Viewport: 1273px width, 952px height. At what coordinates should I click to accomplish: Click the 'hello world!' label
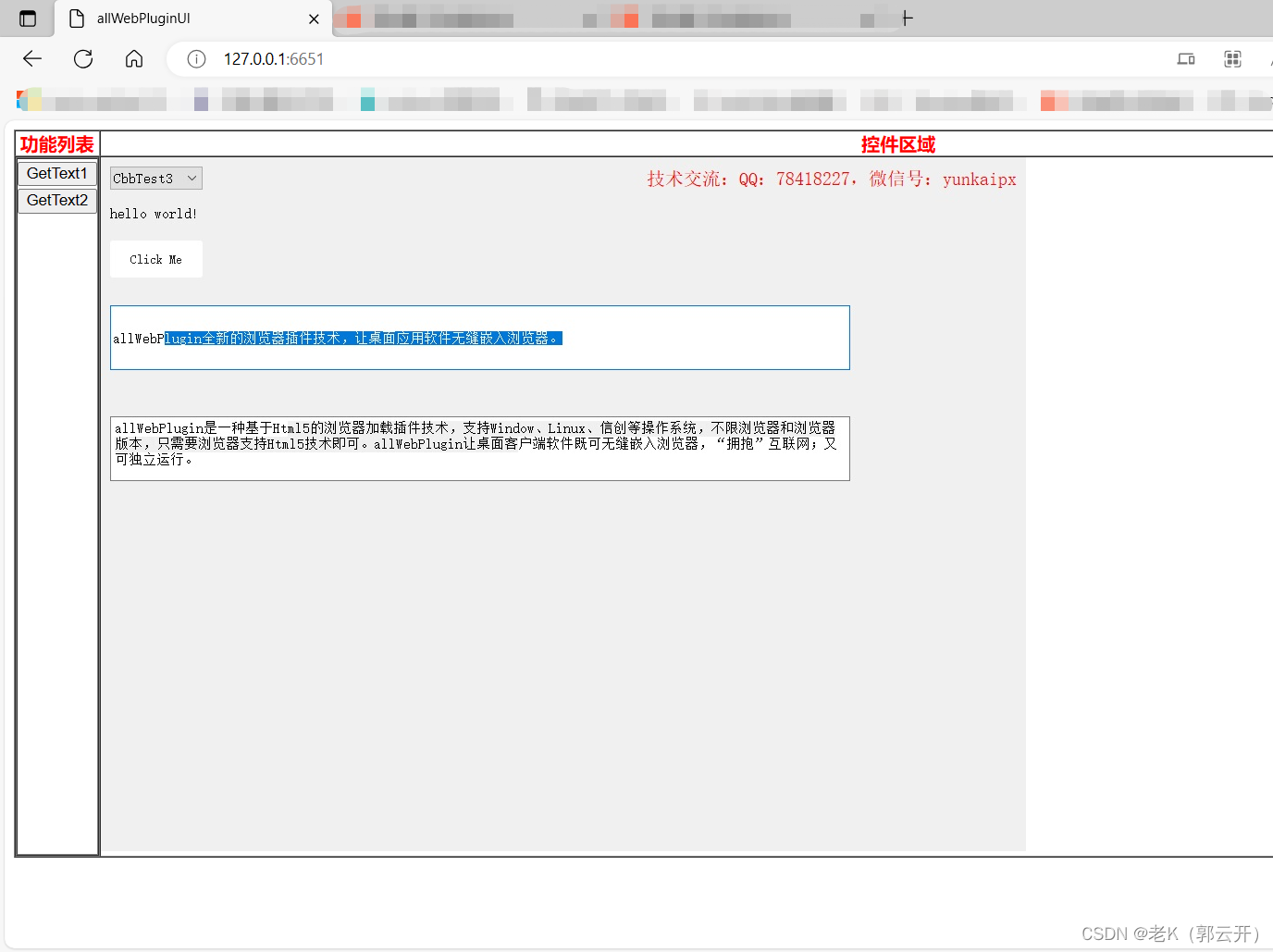154,214
